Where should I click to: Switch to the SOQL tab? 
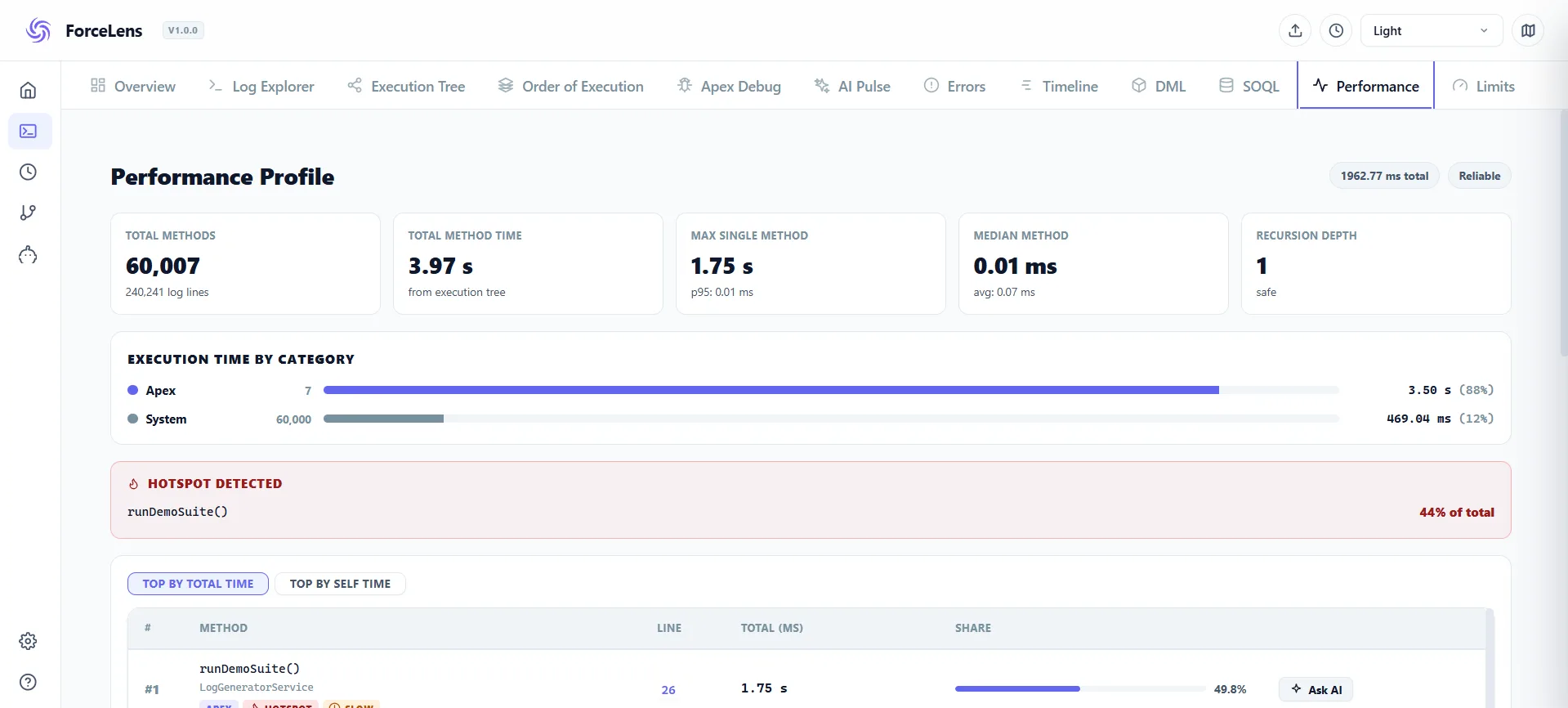coord(1249,86)
